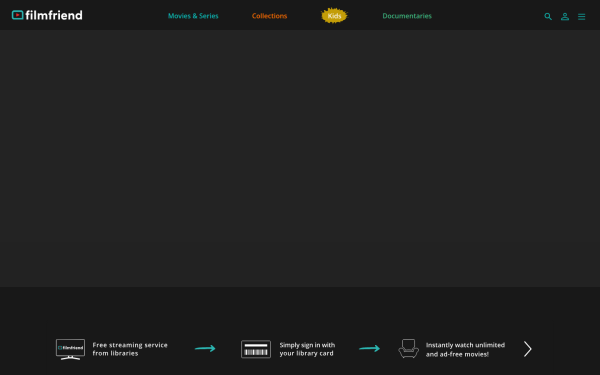Click the filmfriend logo
Screen dimensions: 600x375
click(x=47, y=15)
